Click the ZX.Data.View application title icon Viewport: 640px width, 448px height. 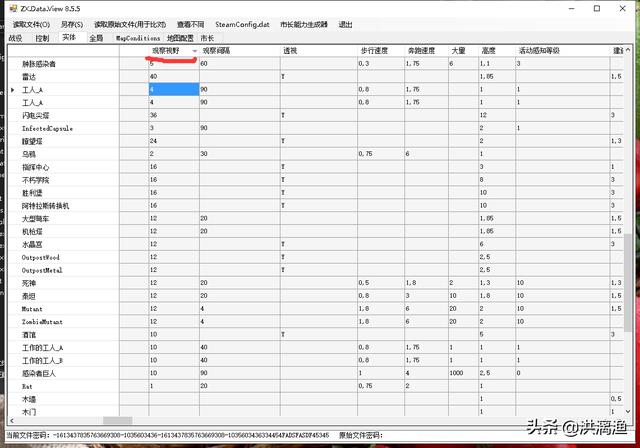(x=11, y=7)
